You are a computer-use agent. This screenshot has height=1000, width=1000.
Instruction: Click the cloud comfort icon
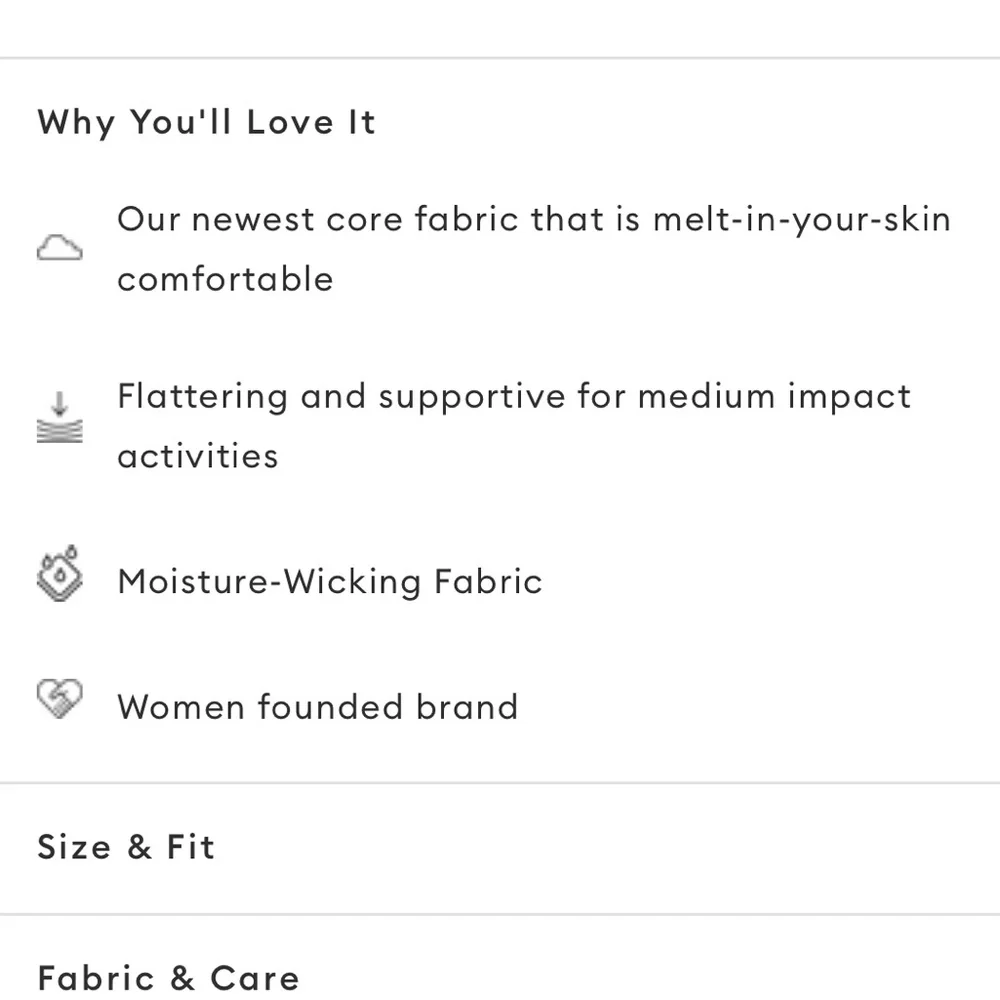60,247
